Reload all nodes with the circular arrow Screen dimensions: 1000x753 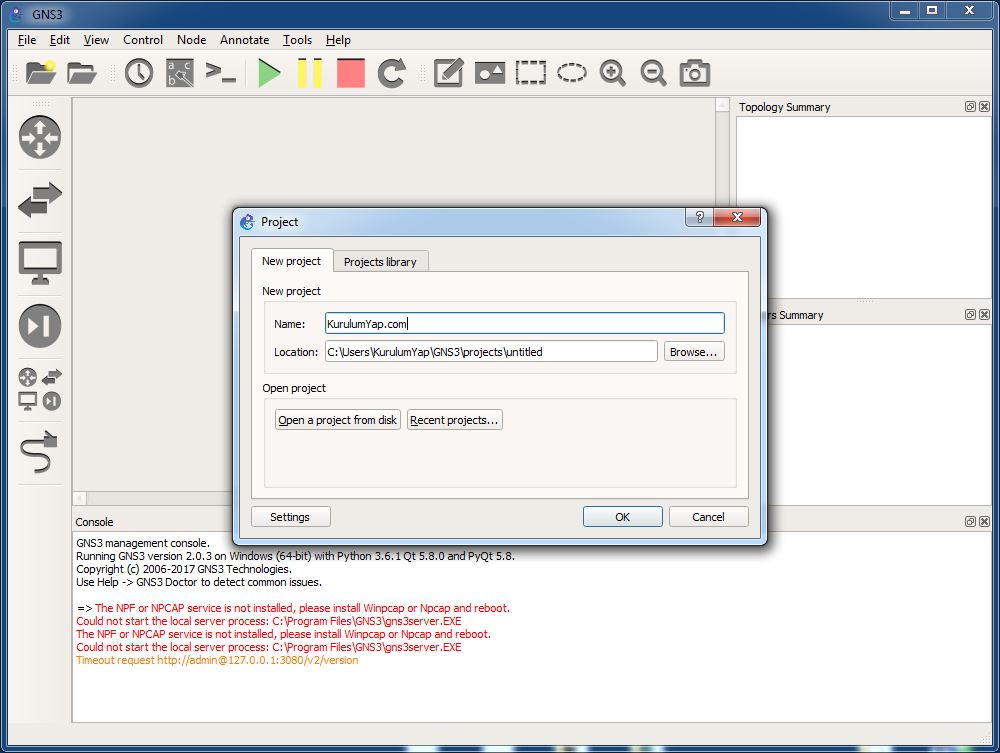pos(392,73)
